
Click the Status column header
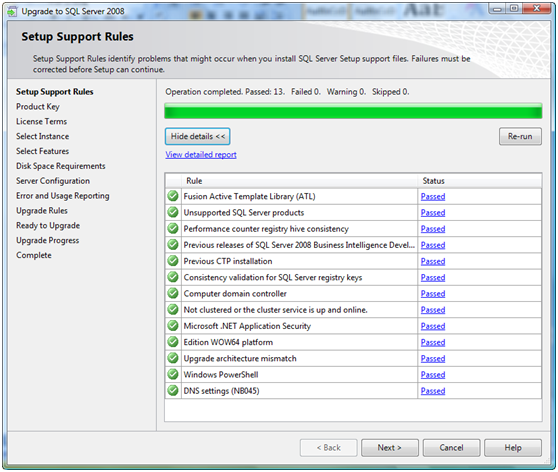[x=479, y=181]
